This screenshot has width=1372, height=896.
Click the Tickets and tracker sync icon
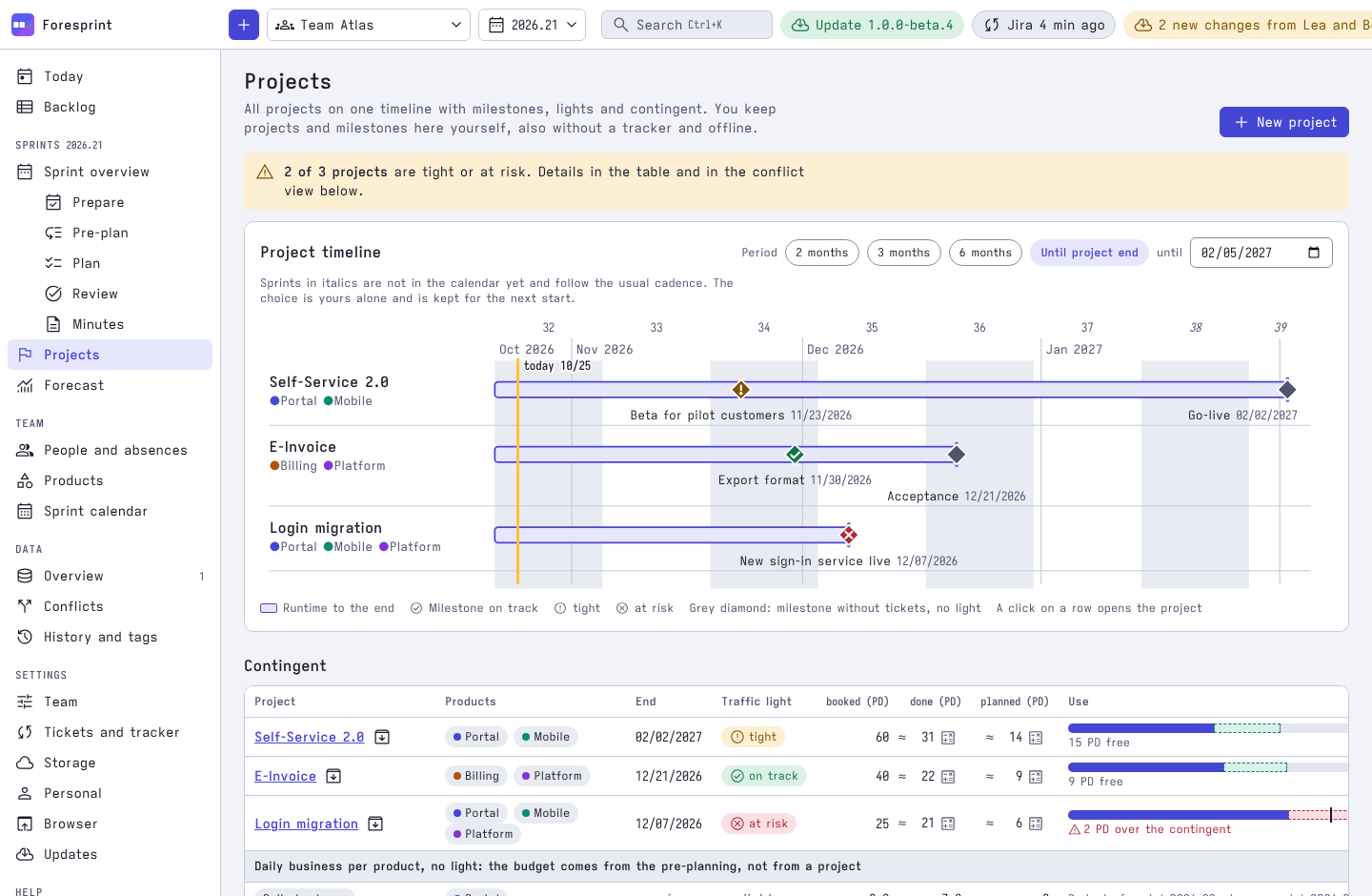click(x=25, y=732)
